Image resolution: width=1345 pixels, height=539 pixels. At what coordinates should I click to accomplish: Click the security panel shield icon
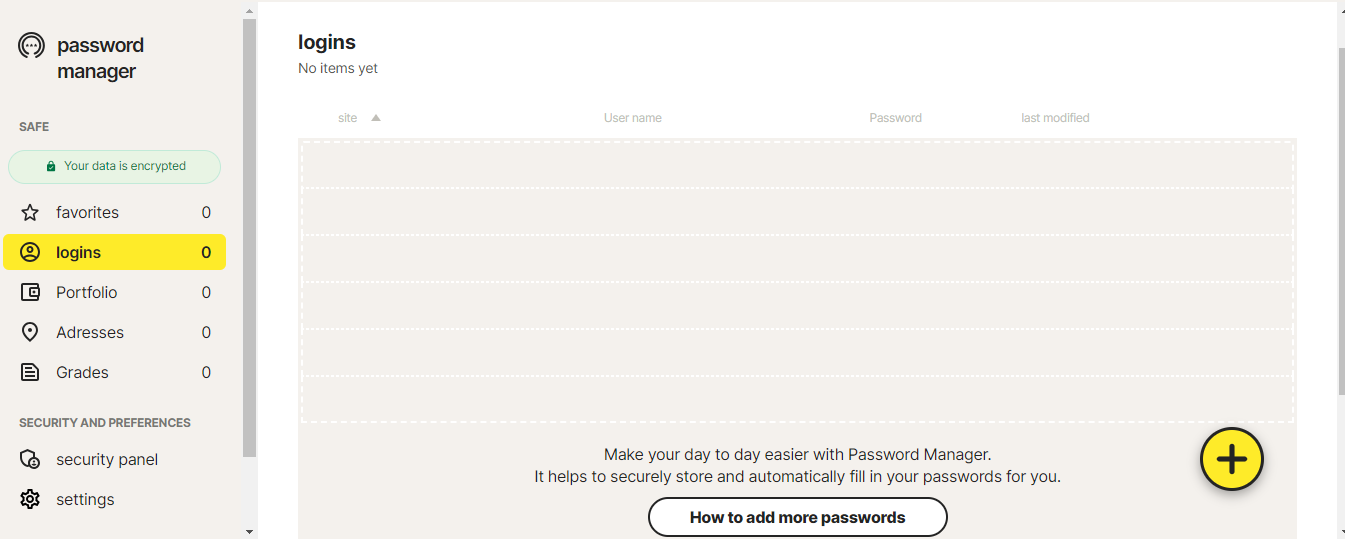pyautogui.click(x=30, y=460)
